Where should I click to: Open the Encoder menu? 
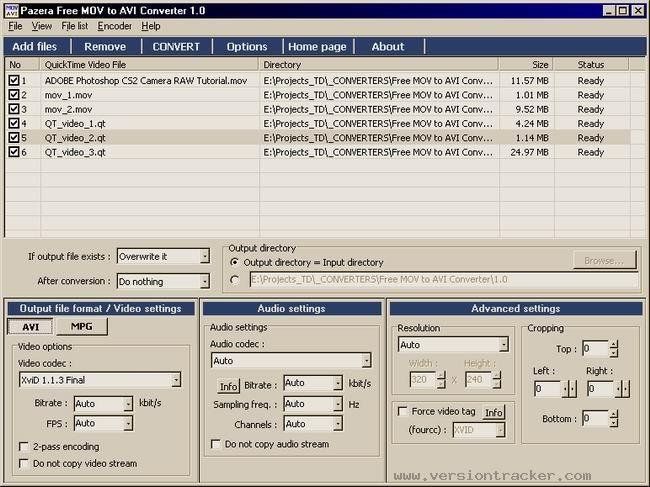click(115, 26)
